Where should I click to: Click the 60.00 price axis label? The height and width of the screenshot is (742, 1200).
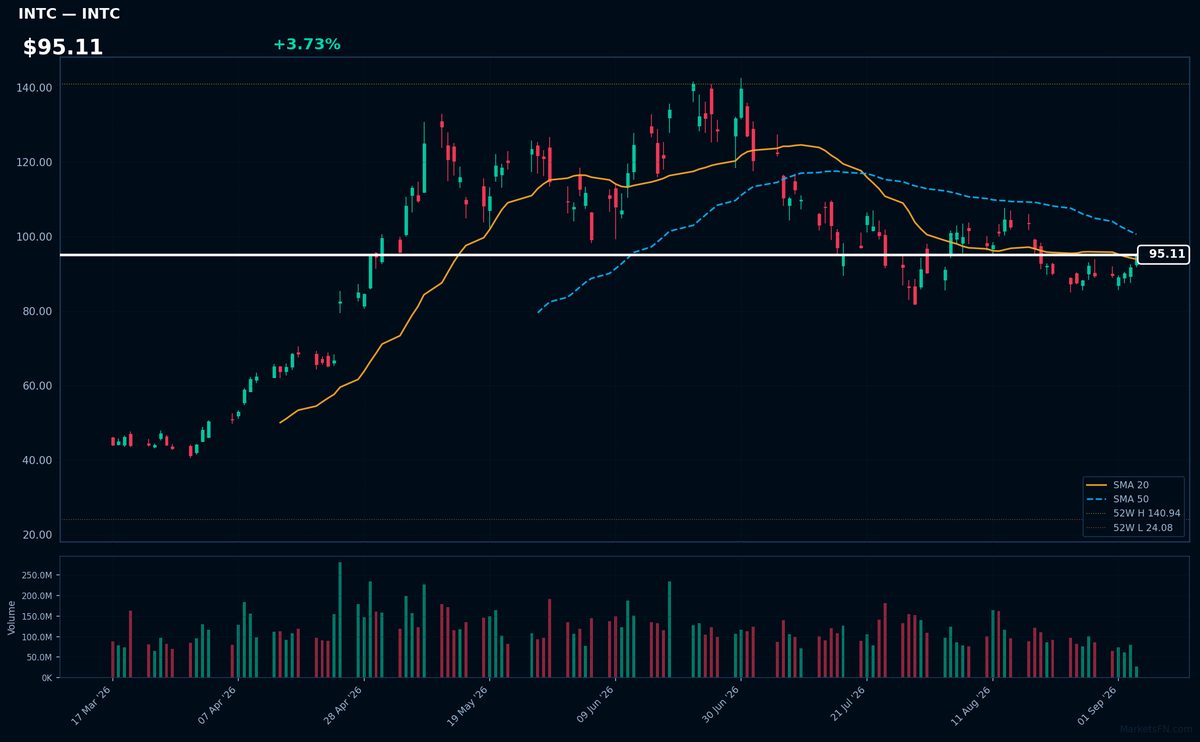coord(38,386)
